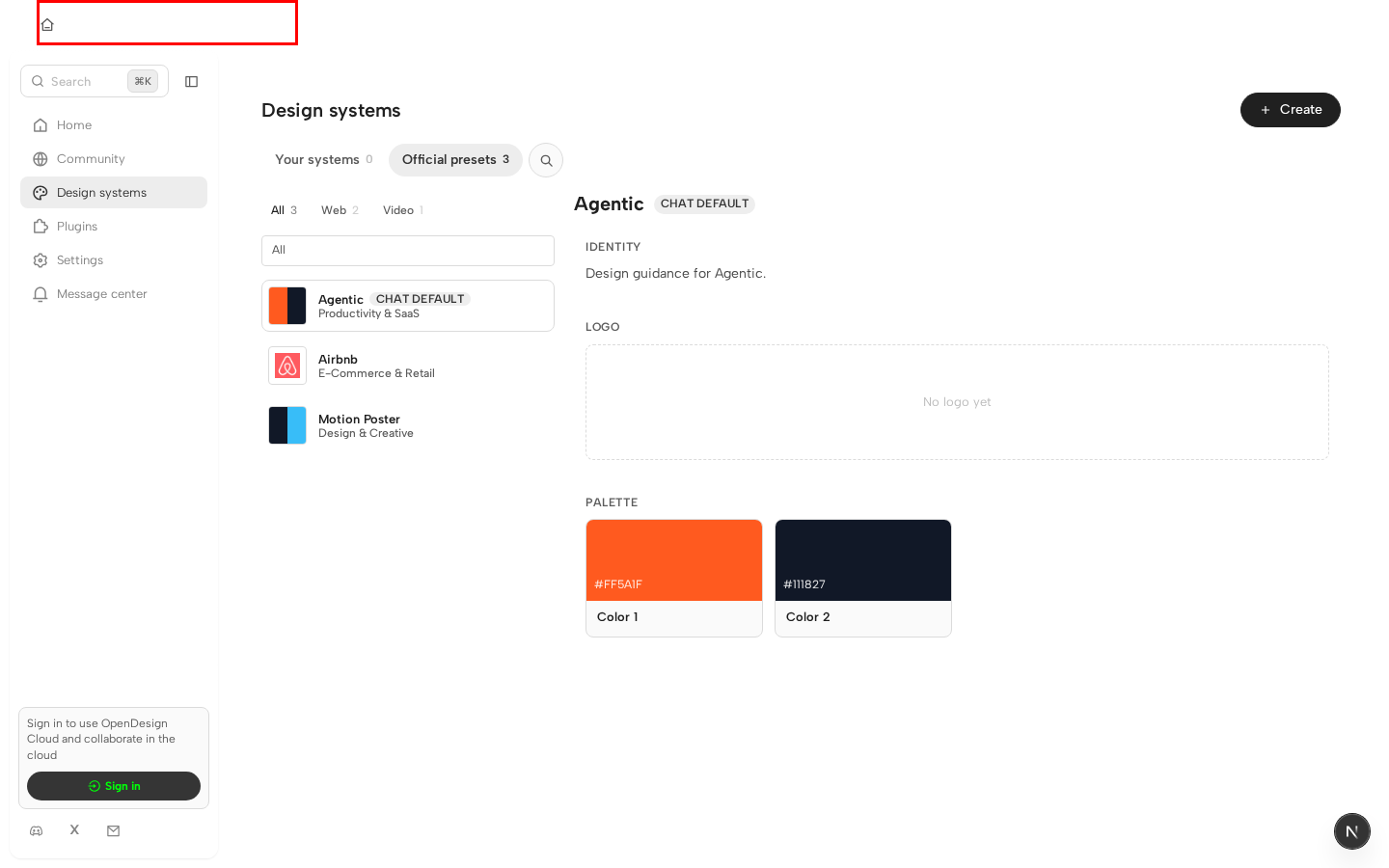Screen dimensions: 1389x868
Task: Click the No logo yet placeholder box
Action: click(957, 402)
